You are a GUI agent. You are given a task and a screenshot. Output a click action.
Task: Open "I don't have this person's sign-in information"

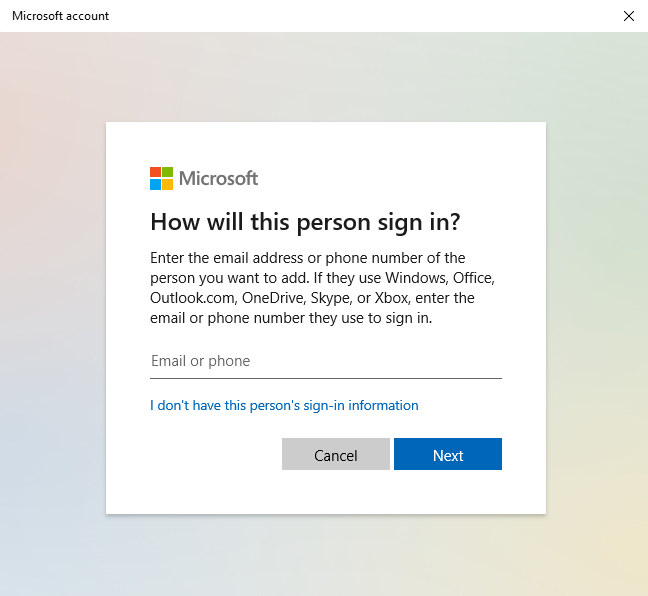pos(284,405)
